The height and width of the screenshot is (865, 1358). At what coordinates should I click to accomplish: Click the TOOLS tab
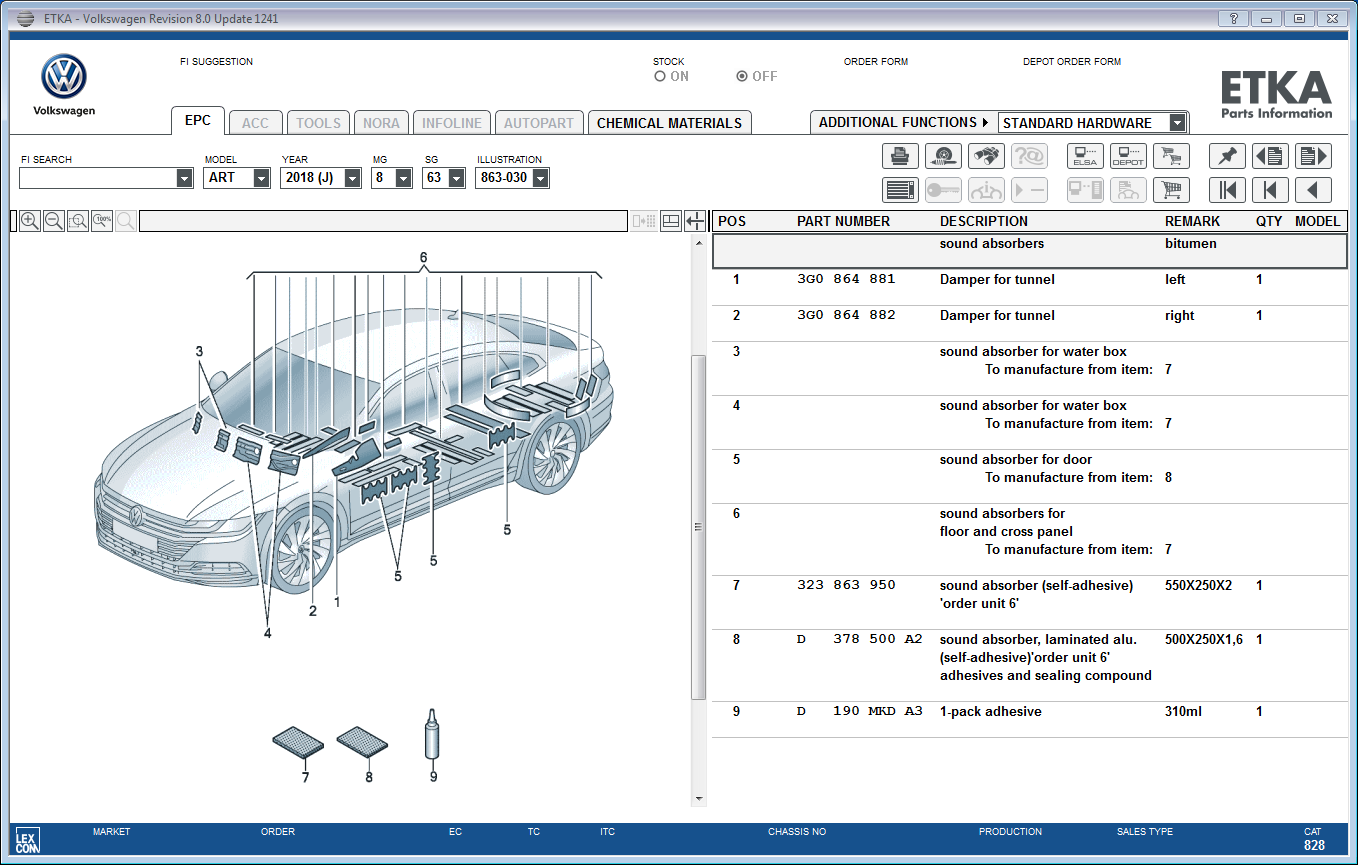(x=319, y=123)
